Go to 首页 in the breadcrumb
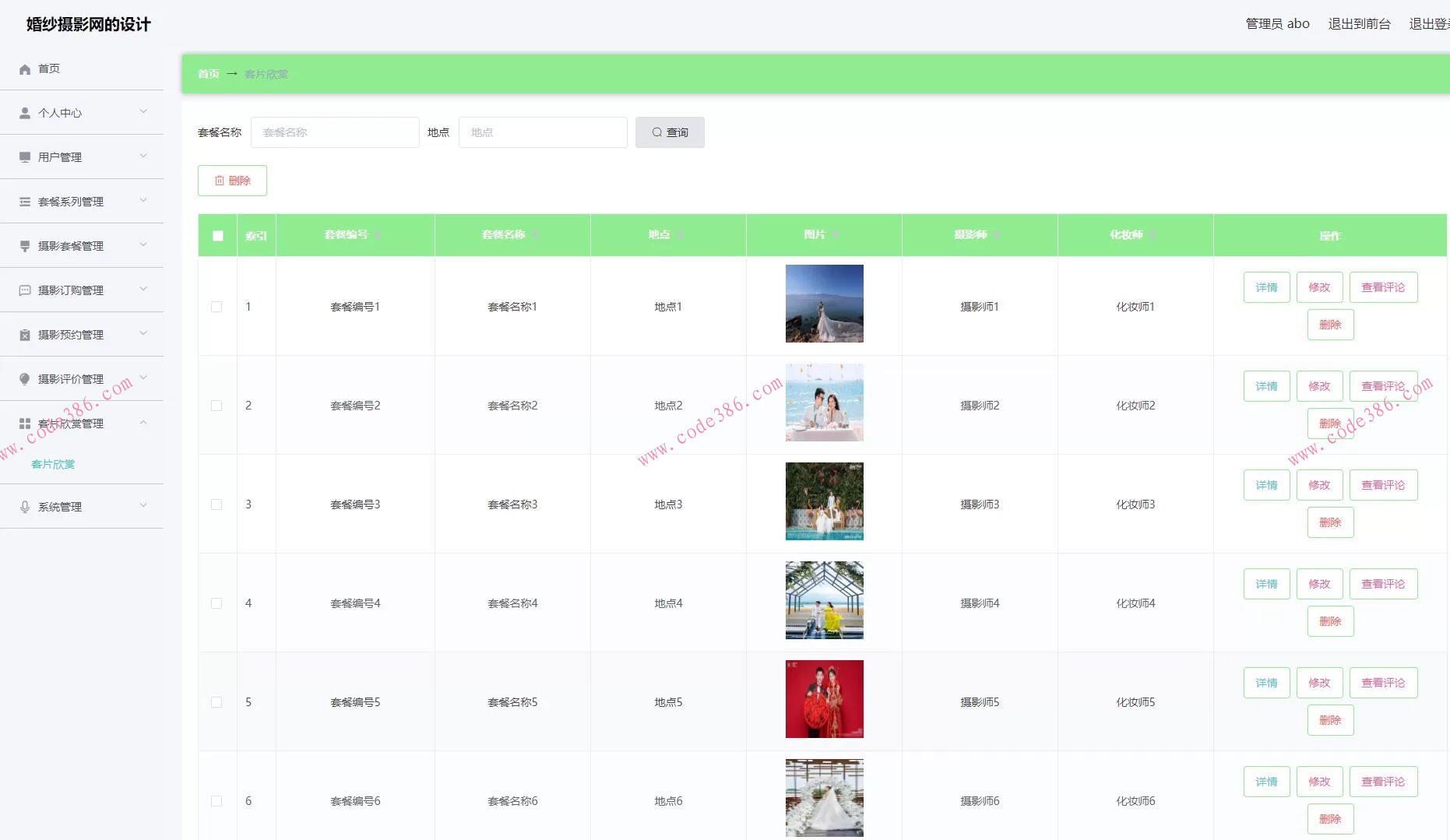The image size is (1450, 840). tap(208, 74)
